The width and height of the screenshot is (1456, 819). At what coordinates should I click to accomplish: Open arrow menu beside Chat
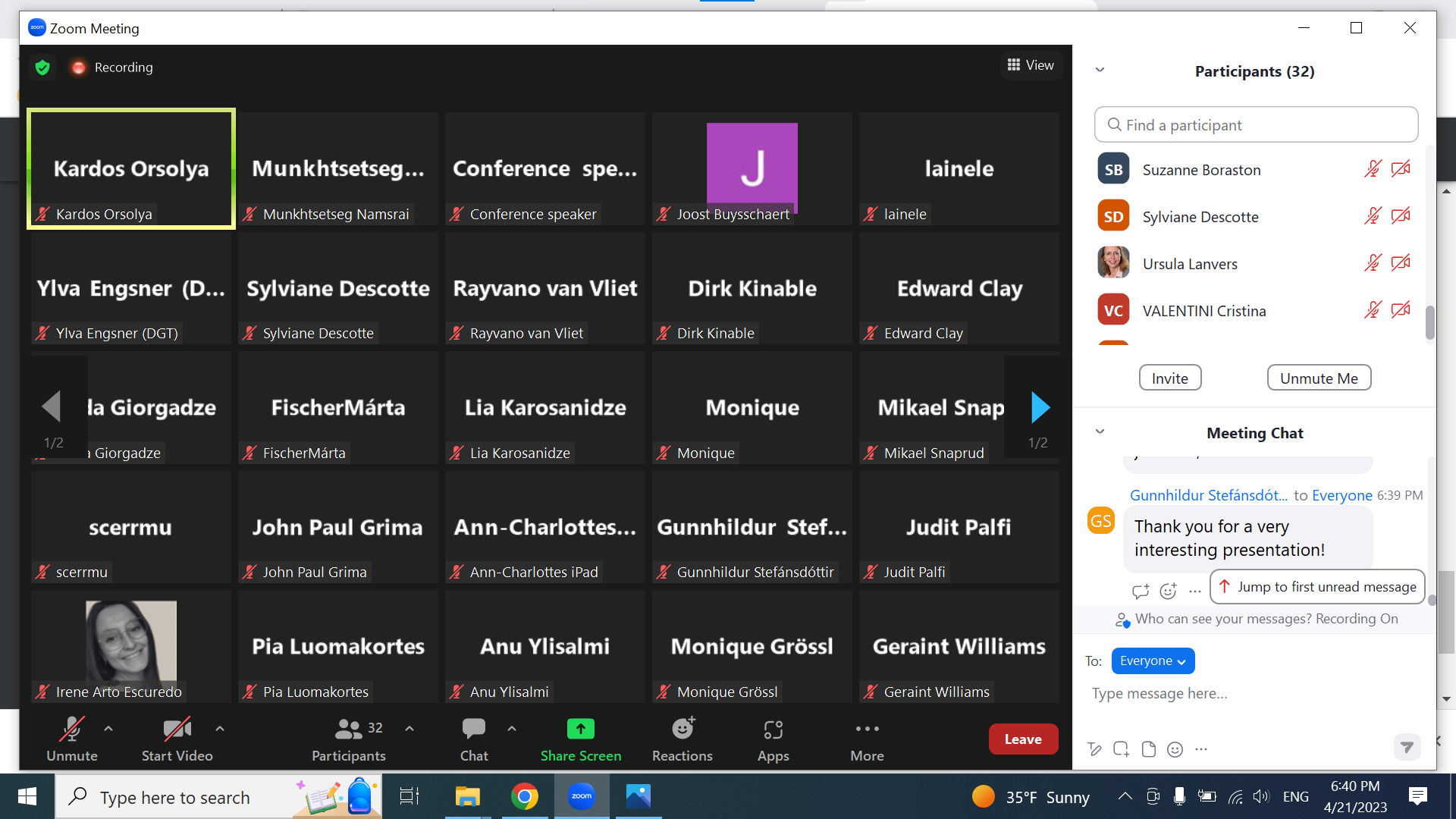click(512, 729)
